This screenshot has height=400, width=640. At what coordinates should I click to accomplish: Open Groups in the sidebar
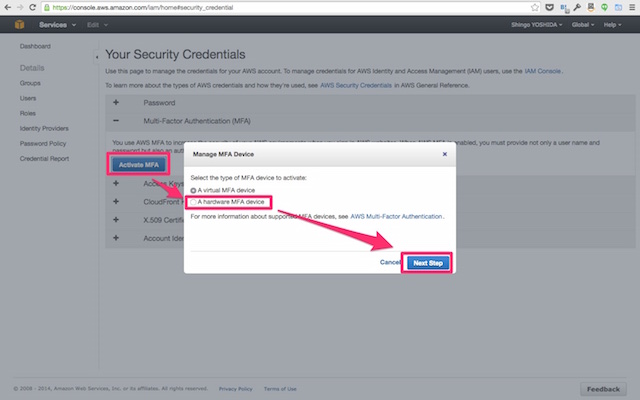click(30, 83)
